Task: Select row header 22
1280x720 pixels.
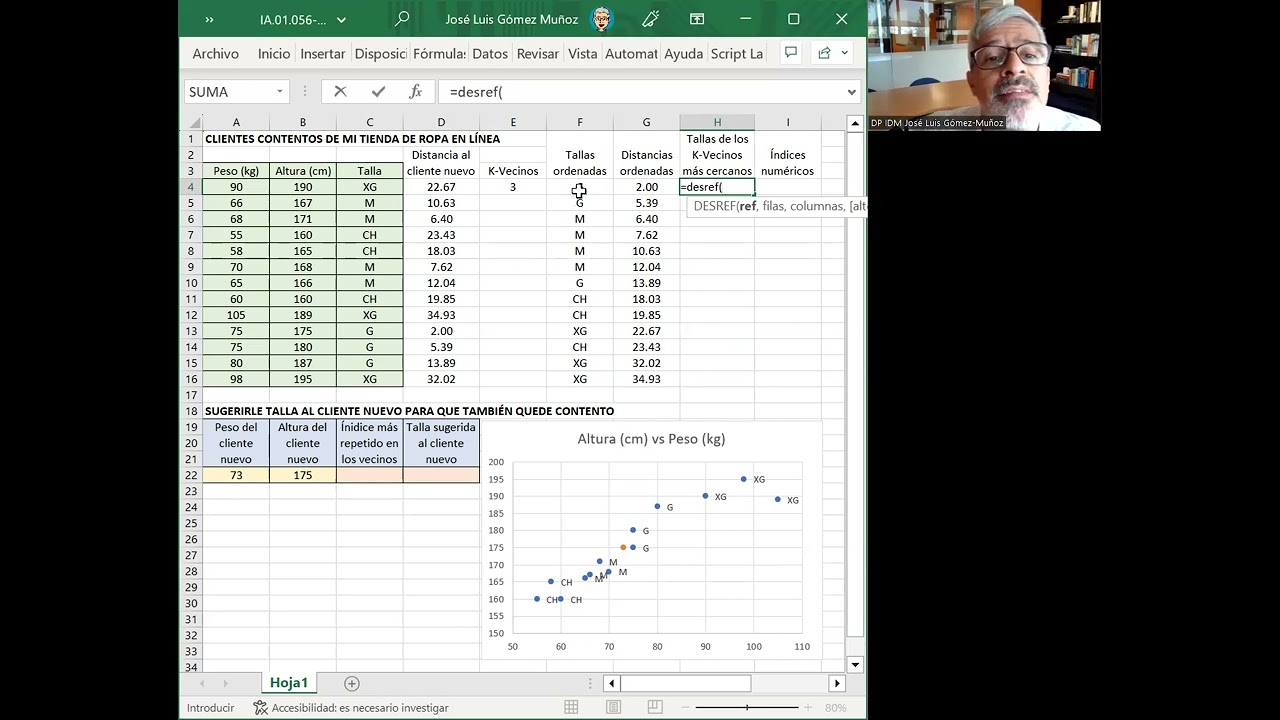Action: pyautogui.click(x=191, y=475)
